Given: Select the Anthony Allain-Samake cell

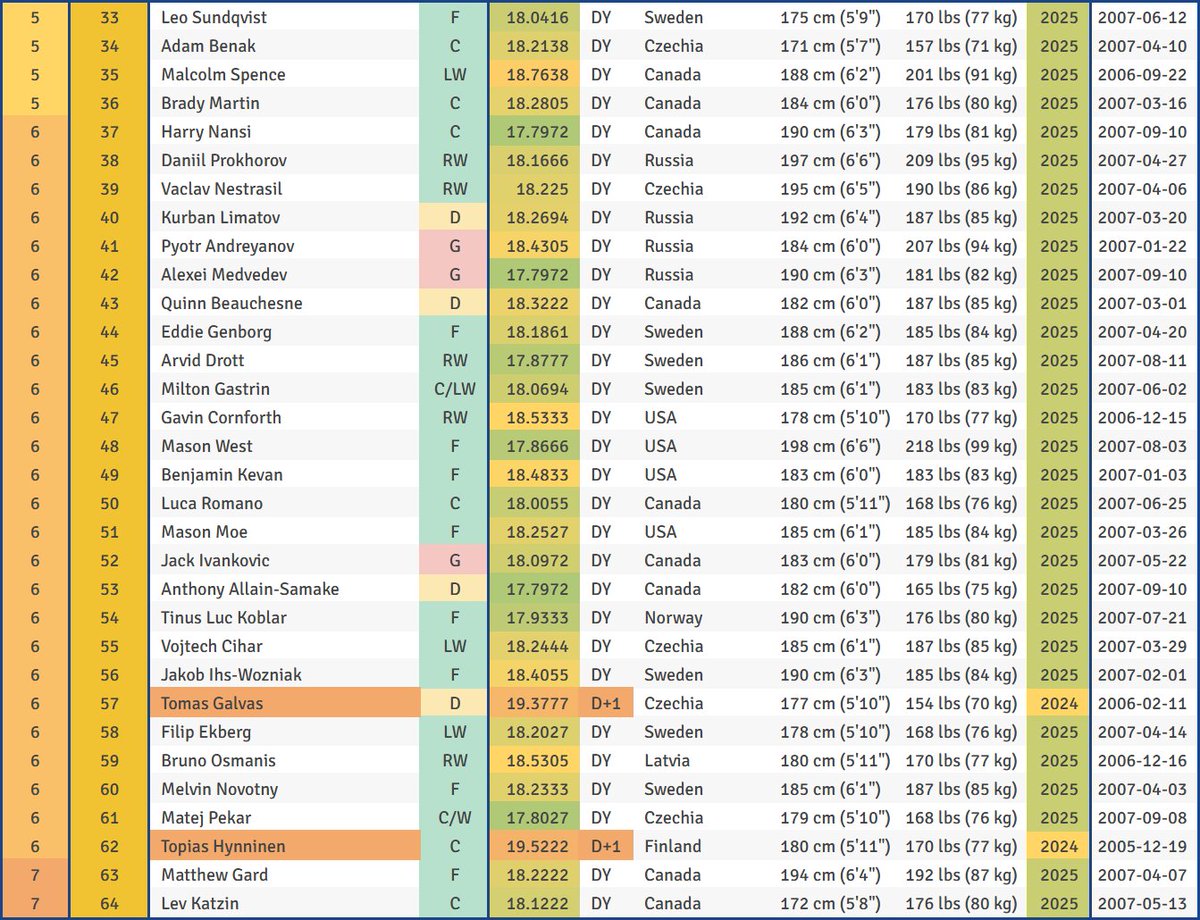Looking at the screenshot, I should click(x=284, y=589).
